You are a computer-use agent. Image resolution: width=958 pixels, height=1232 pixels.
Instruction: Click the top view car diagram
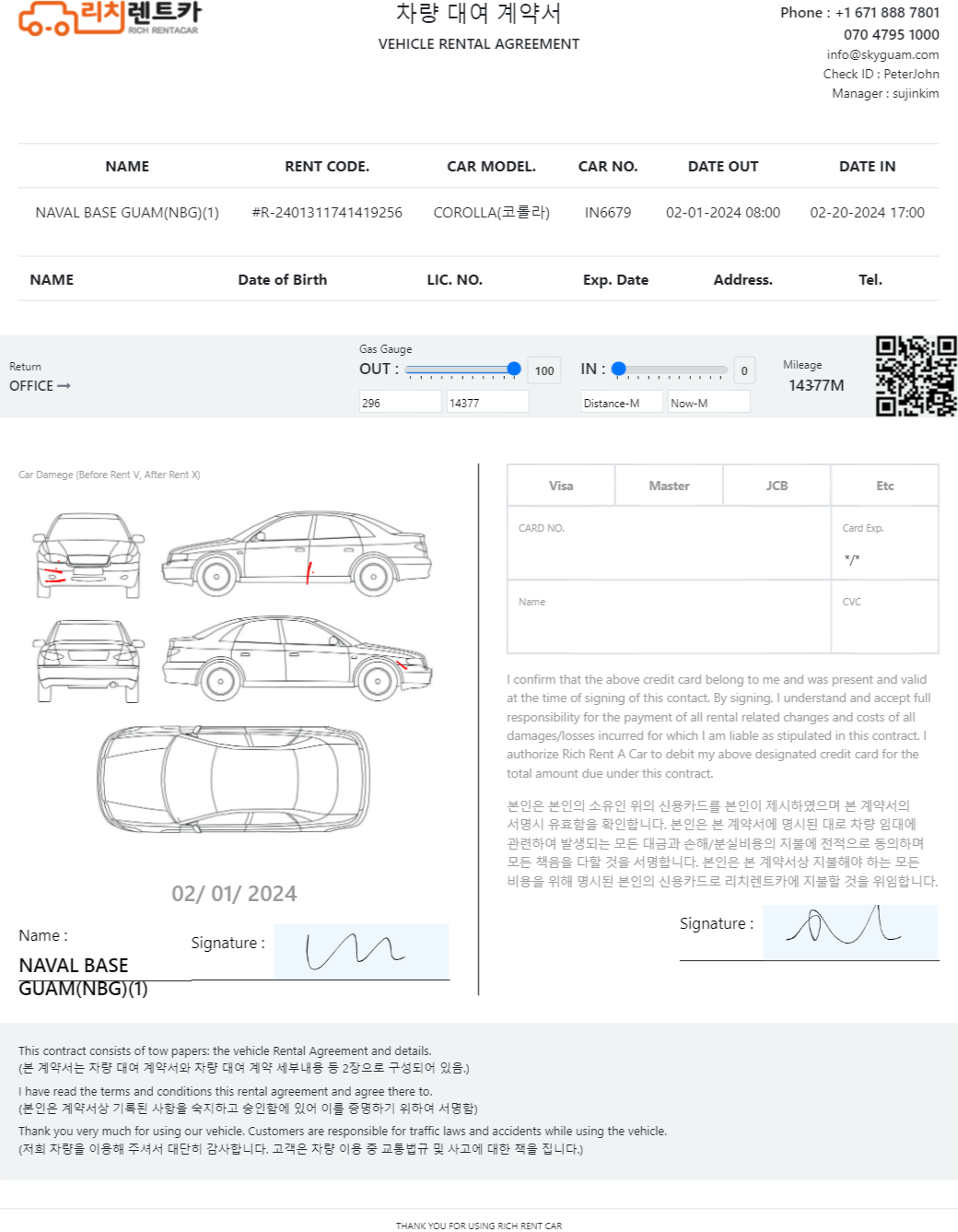click(234, 779)
